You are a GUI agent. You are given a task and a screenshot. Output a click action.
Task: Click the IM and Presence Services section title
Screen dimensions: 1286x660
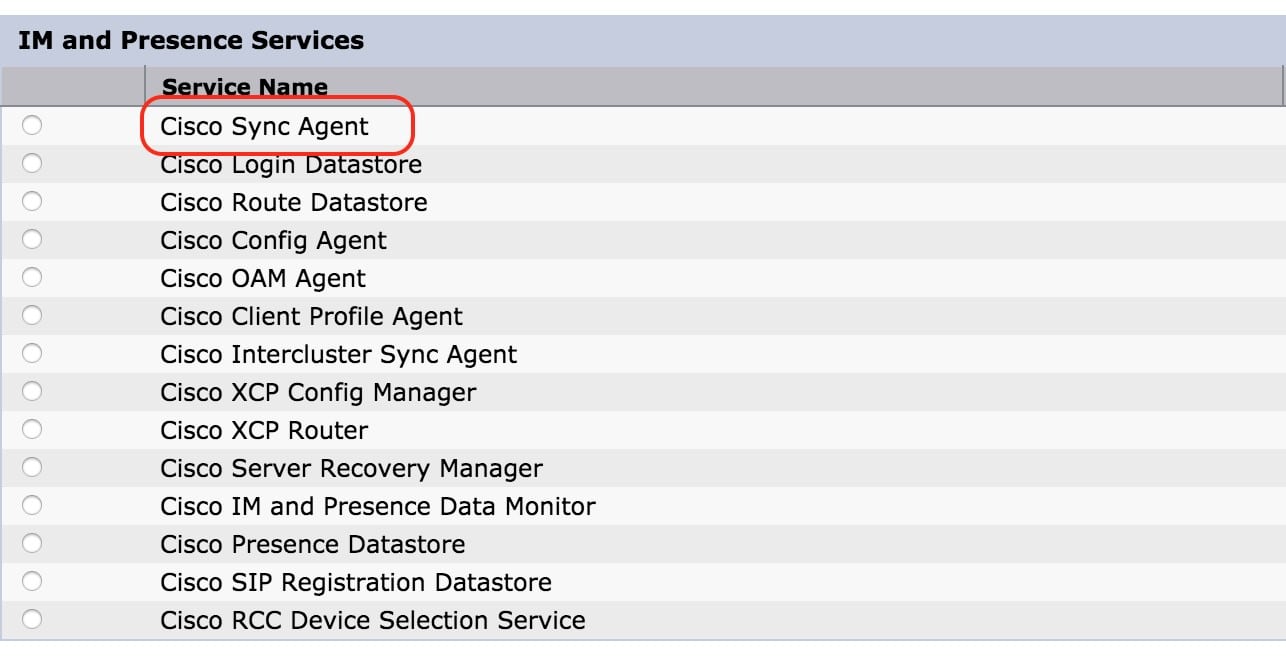191,41
